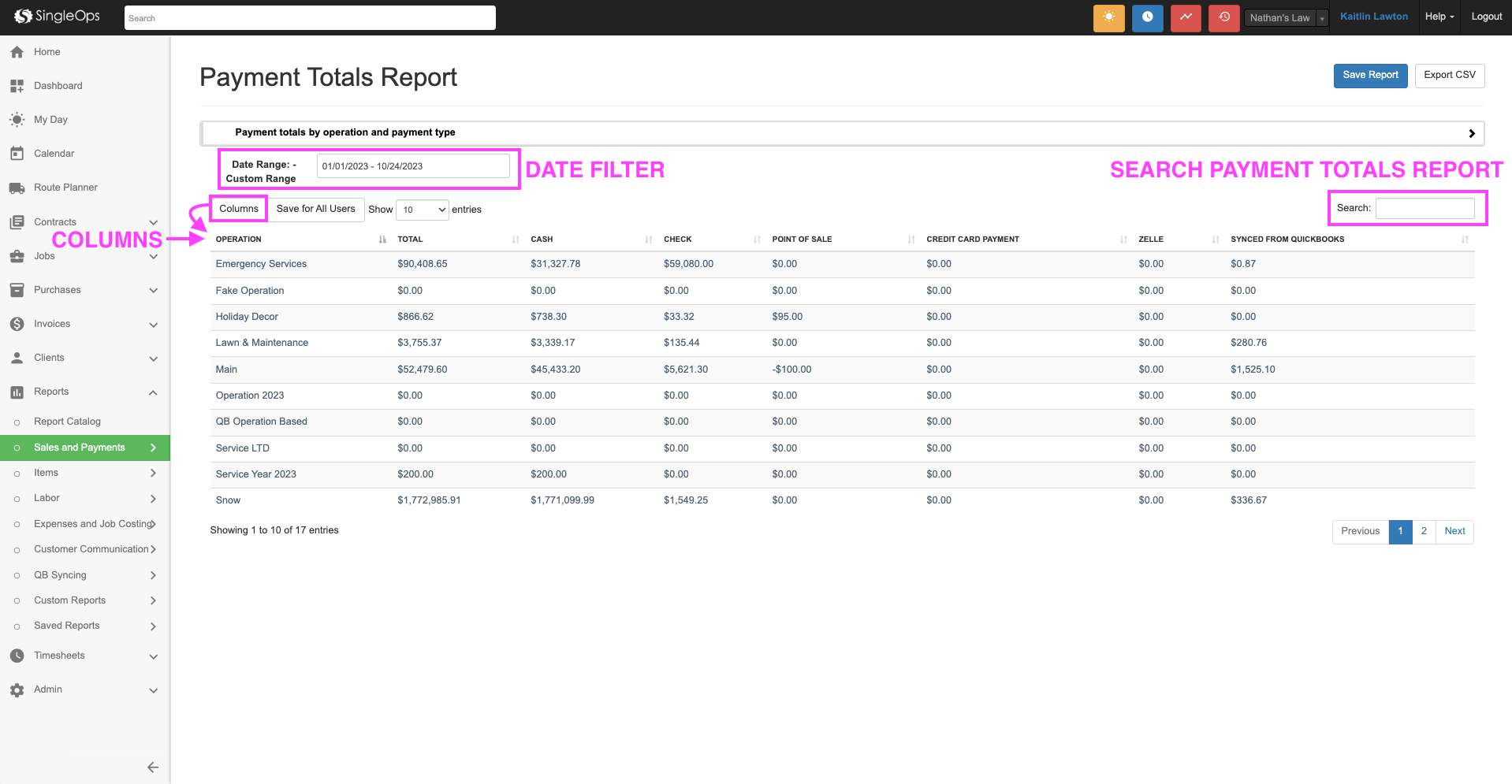Collapse sidebar using the left arrow icon
This screenshot has width=1512, height=784.
153,767
